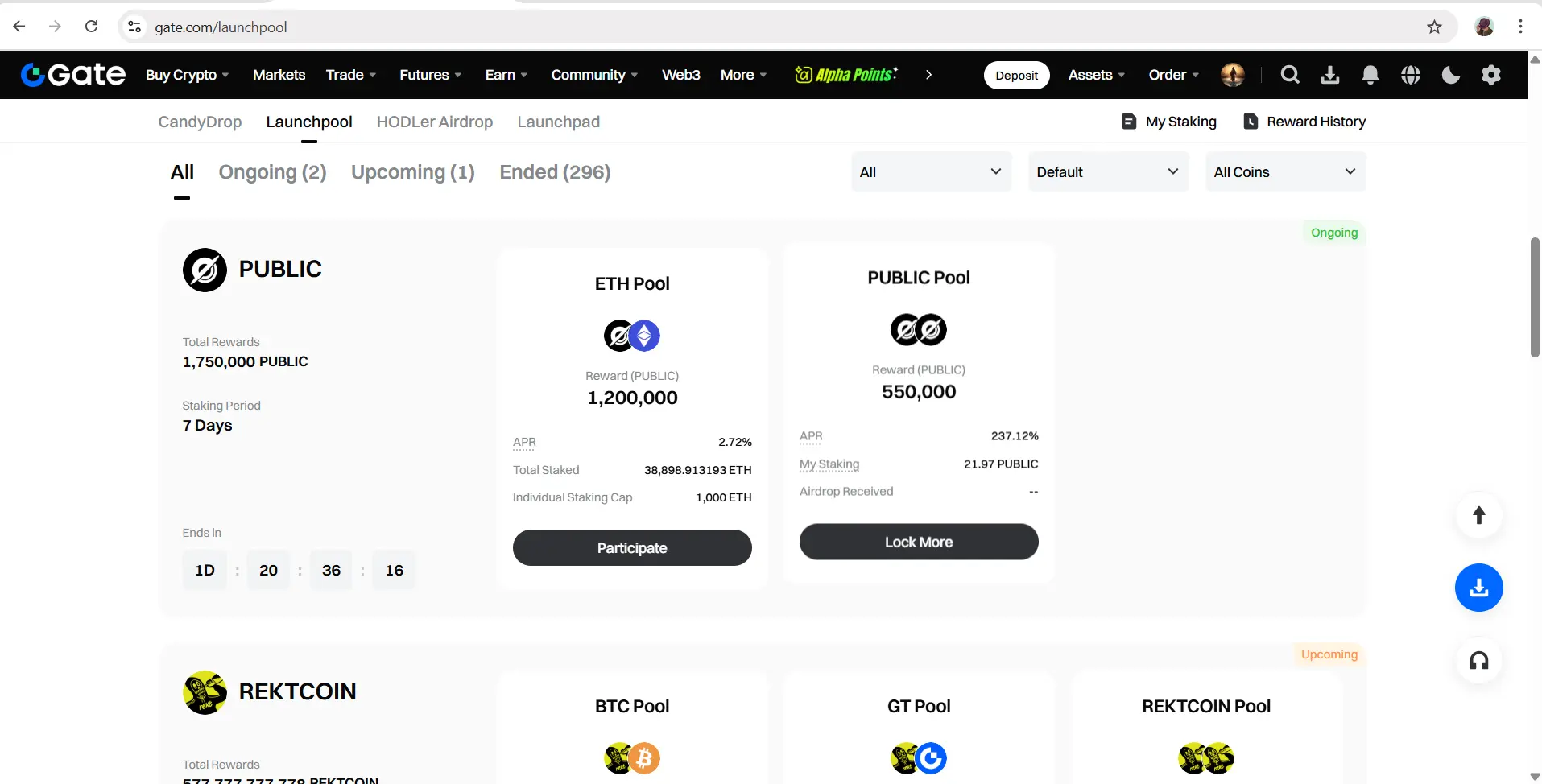Click the download app icon in header

1330,75
